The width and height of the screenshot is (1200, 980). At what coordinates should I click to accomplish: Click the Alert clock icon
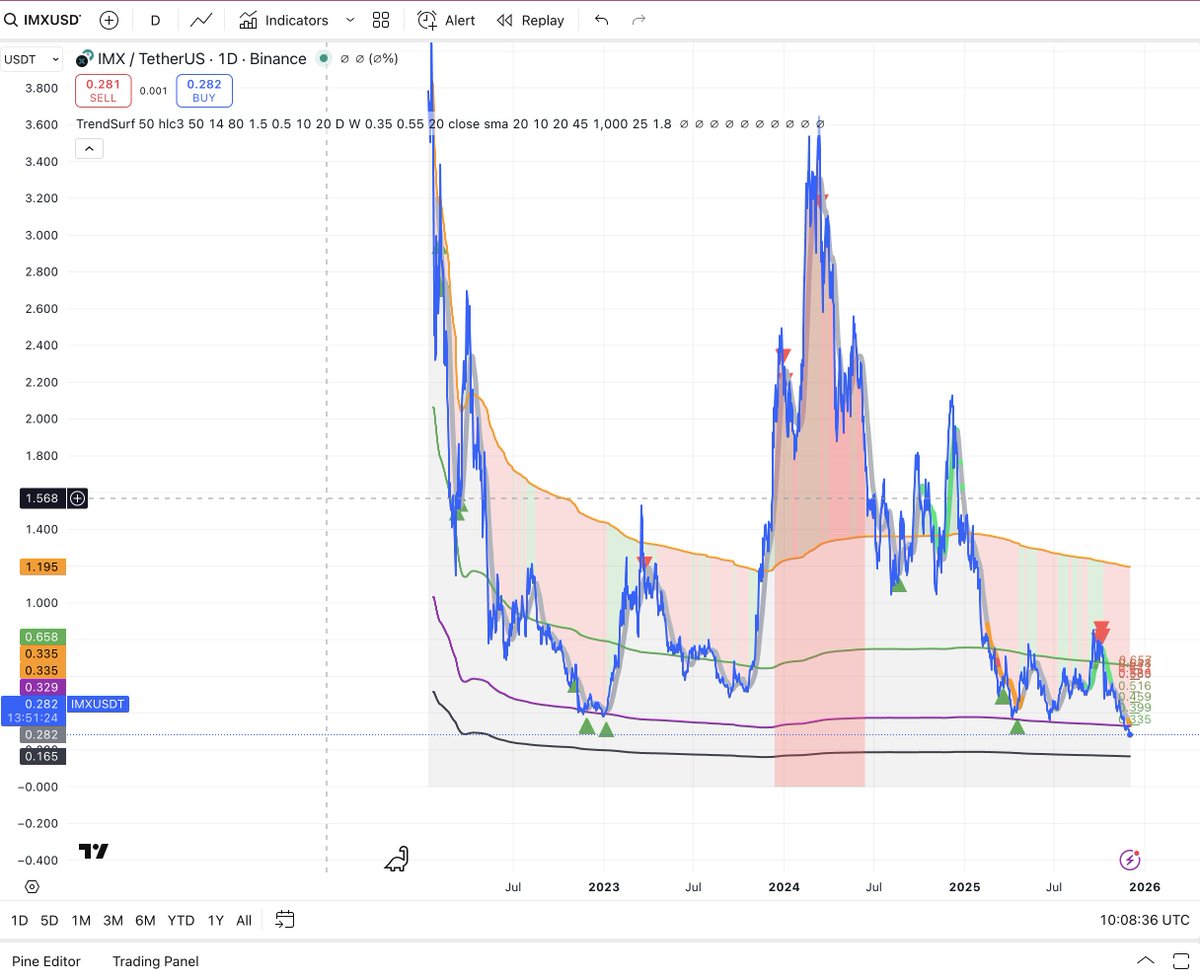pos(426,19)
